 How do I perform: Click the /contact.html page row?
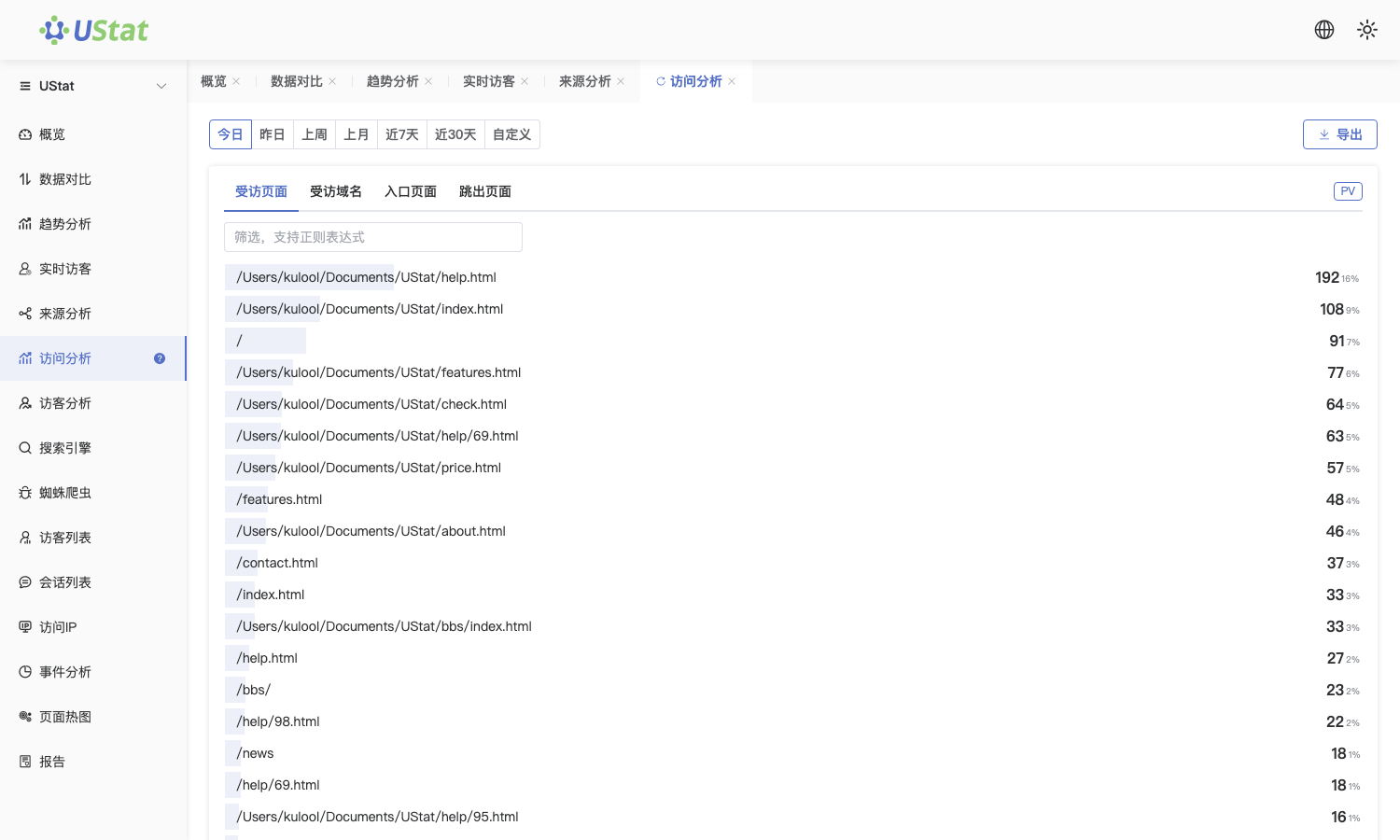tap(793, 563)
